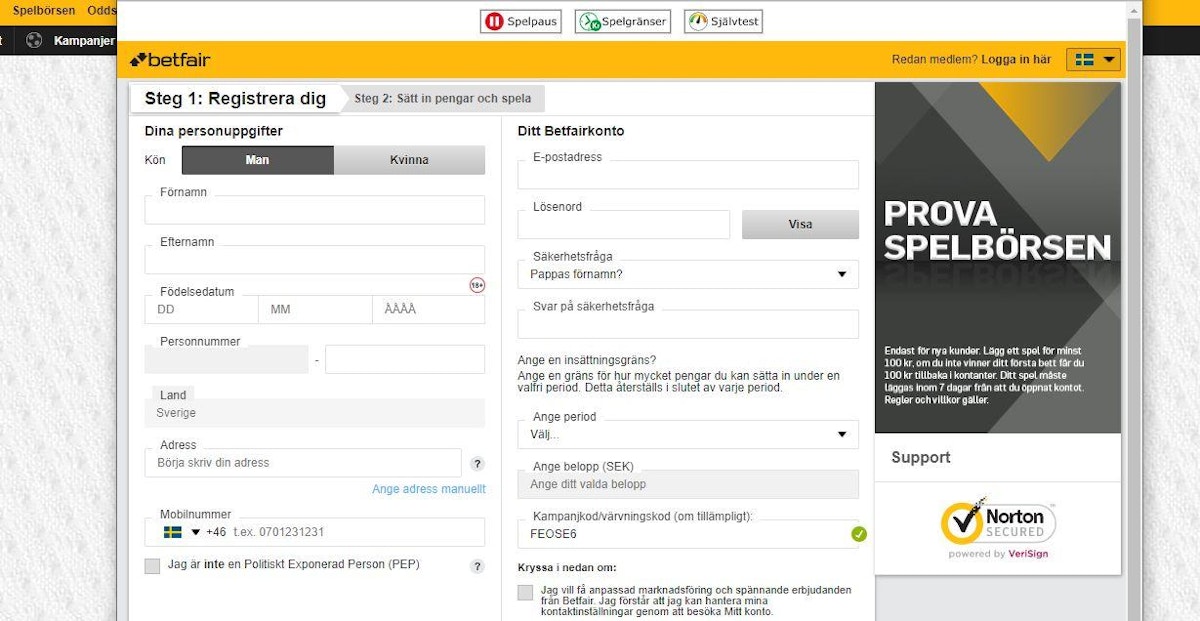
Task: Tick the not a Politically Exposed Person checkbox
Action: tap(152, 566)
